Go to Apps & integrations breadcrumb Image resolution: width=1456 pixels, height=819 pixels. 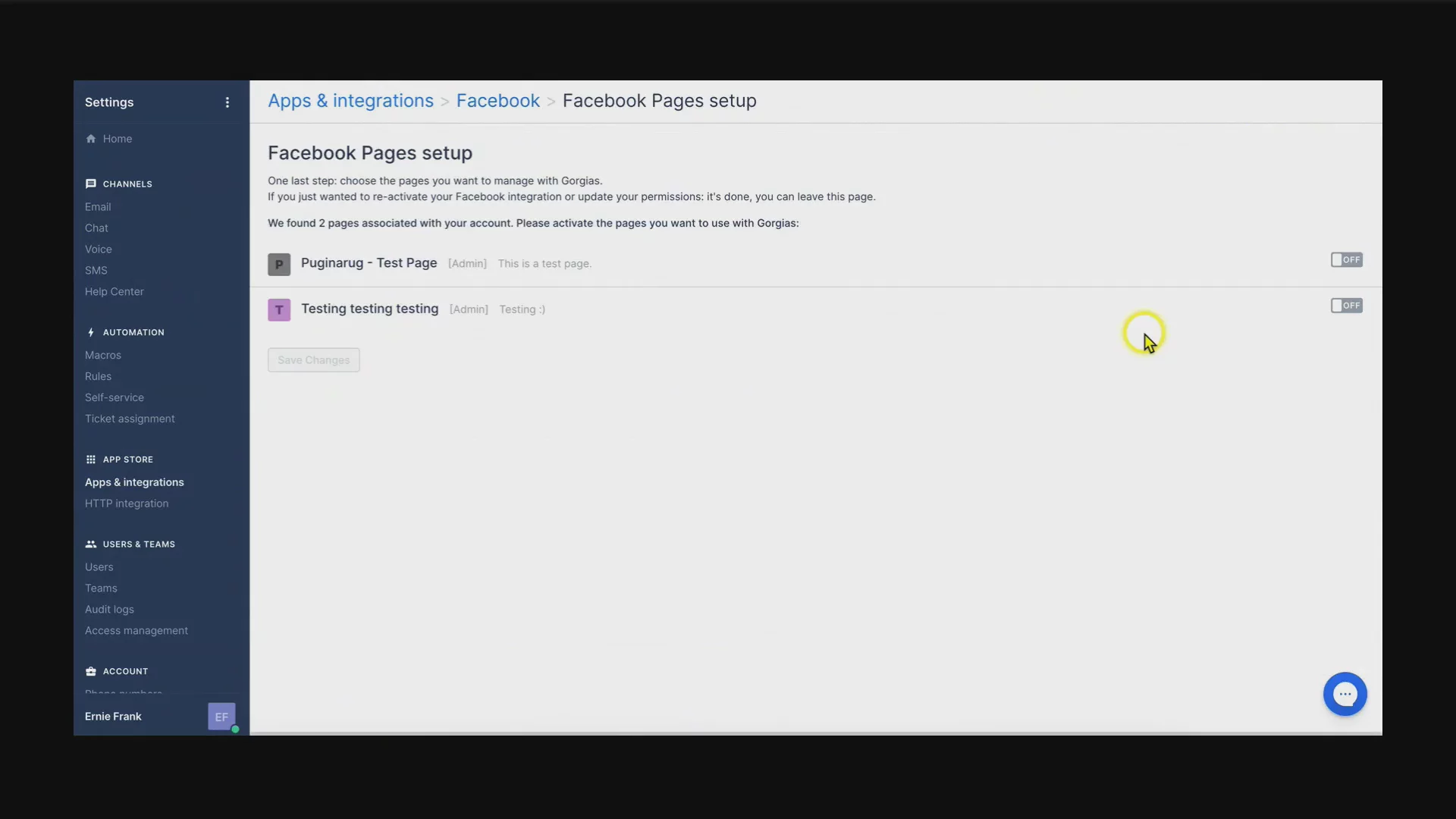coord(350,101)
